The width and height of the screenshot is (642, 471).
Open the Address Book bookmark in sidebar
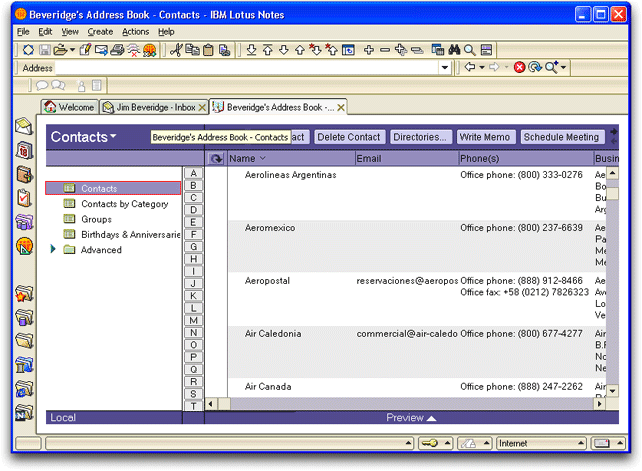point(24,174)
